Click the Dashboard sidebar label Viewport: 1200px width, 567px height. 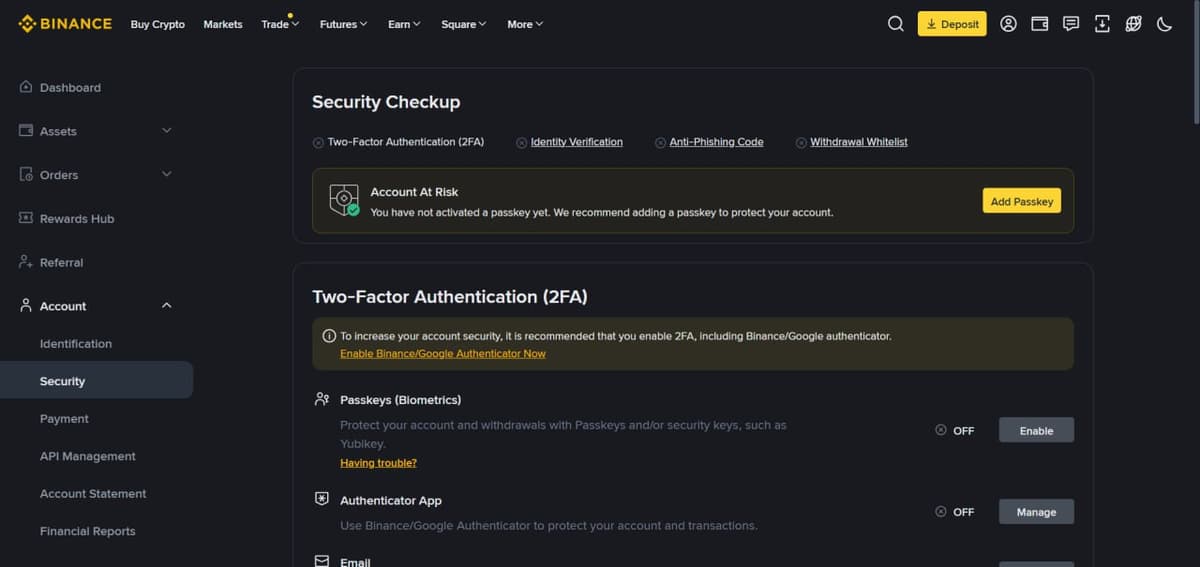point(70,87)
